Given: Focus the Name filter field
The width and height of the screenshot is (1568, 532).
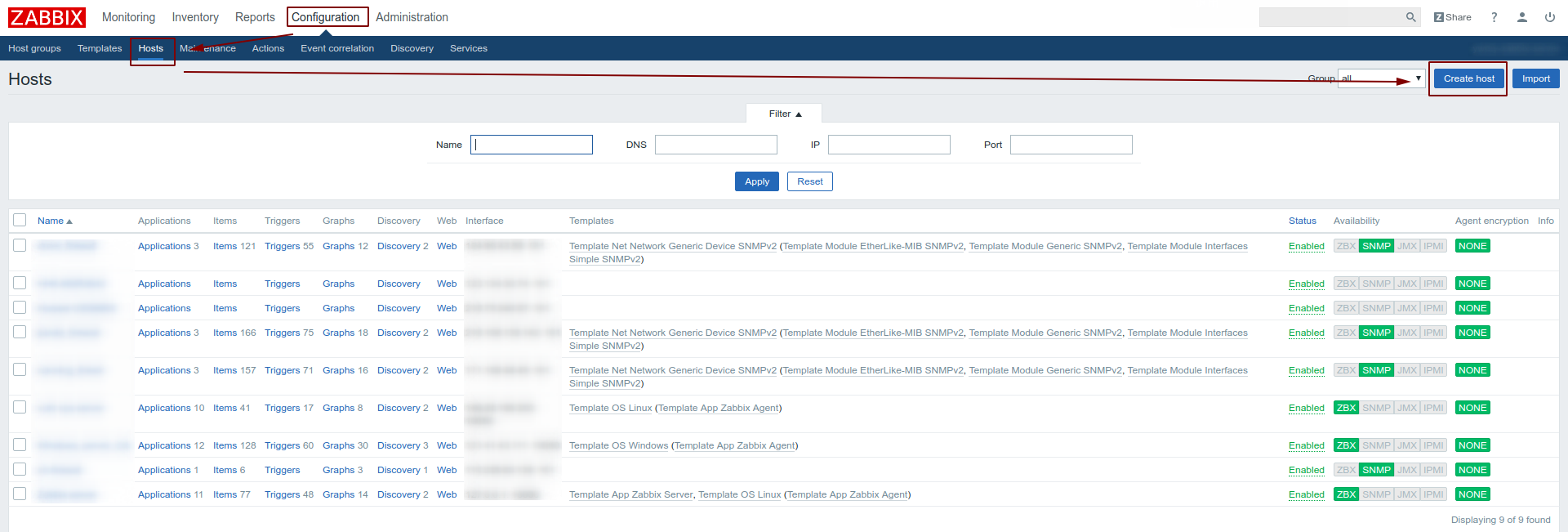Looking at the screenshot, I should coord(532,145).
